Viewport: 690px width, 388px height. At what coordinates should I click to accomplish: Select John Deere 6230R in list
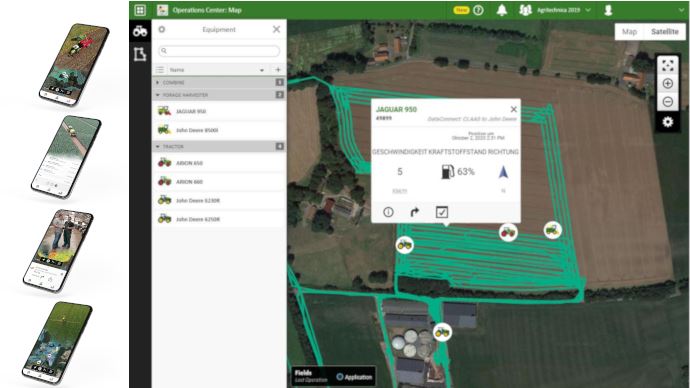(219, 201)
